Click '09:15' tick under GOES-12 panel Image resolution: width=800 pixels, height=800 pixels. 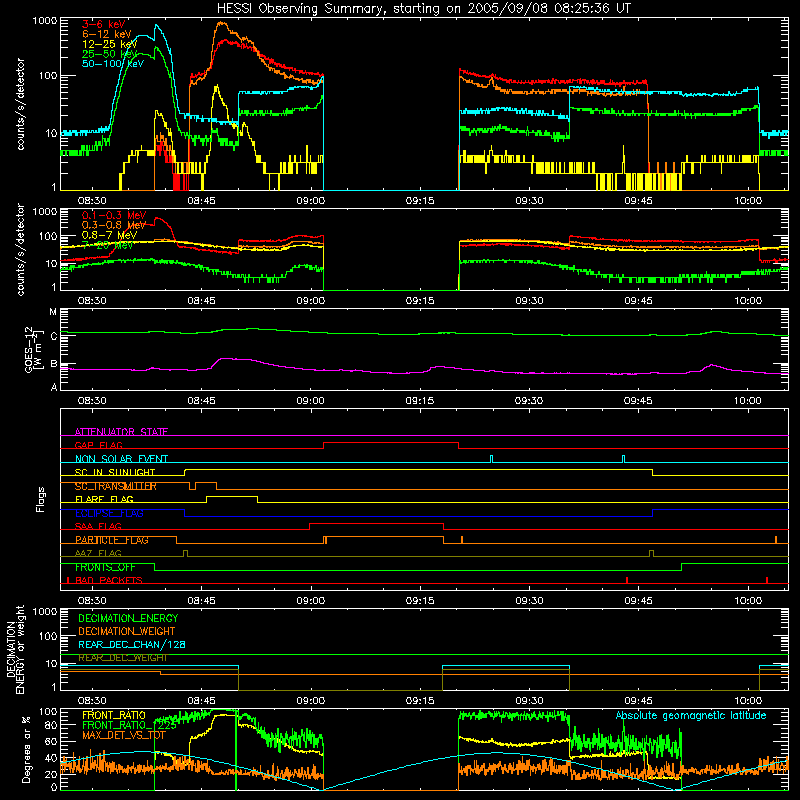(x=420, y=401)
